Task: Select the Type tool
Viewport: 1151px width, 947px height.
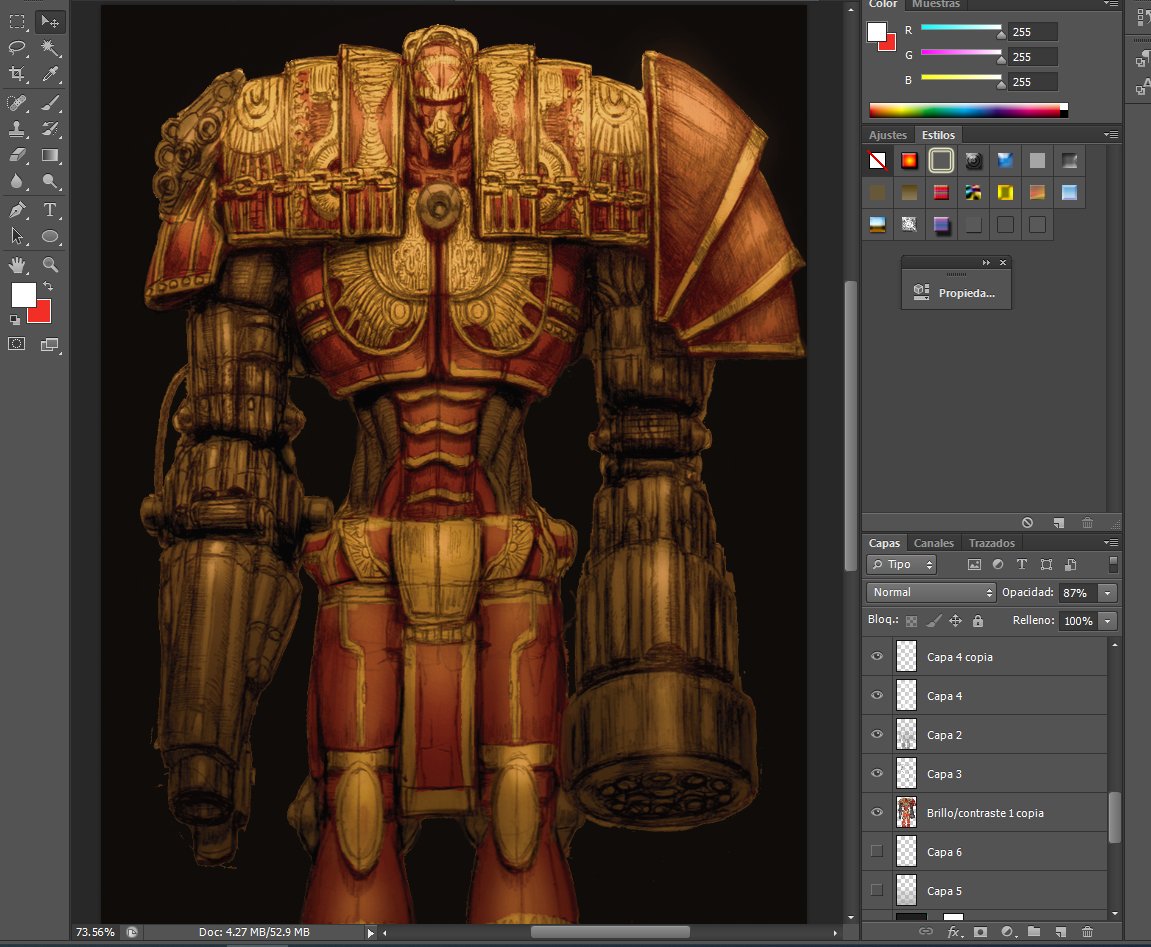Action: 50,210
